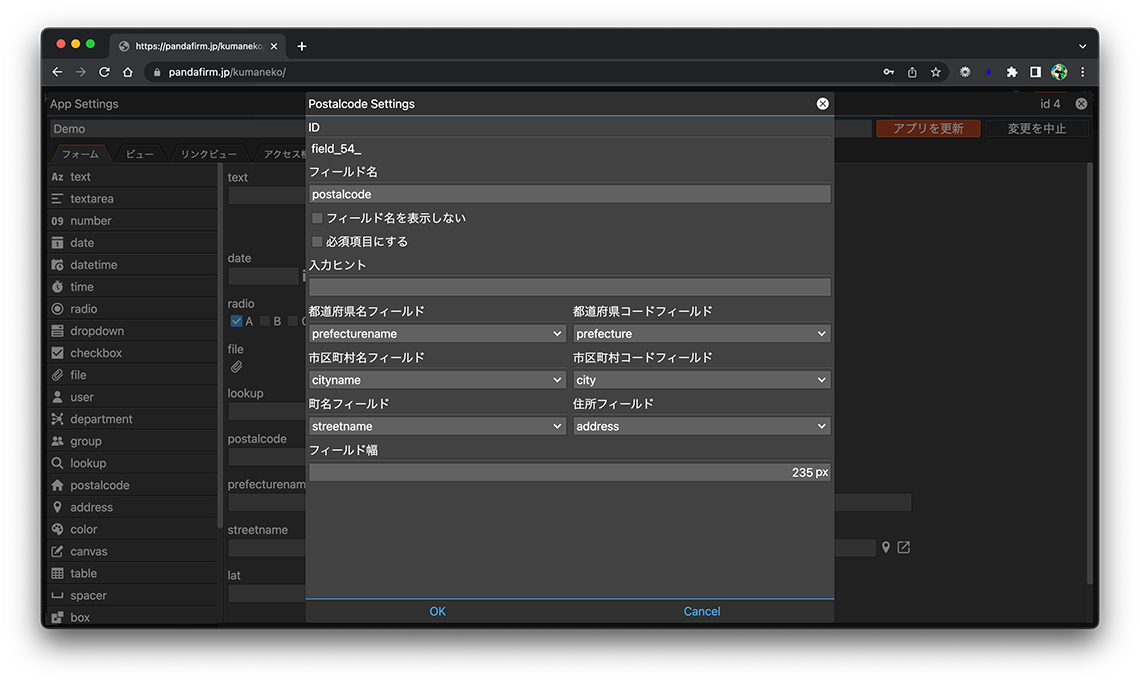Uncheck radio option A in form preview
The height and width of the screenshot is (683, 1140).
coord(236,321)
